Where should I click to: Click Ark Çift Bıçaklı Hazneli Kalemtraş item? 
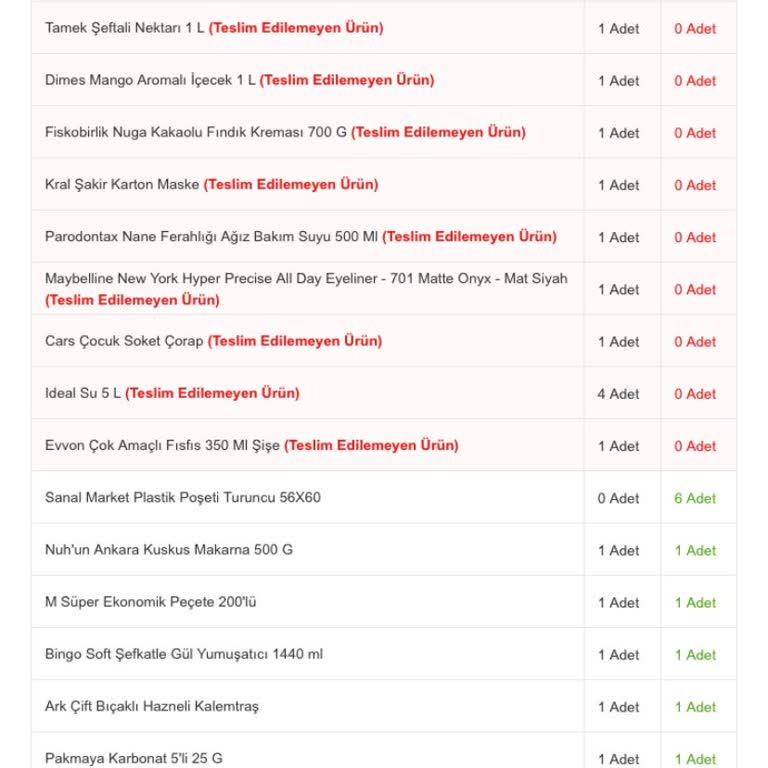[152, 706]
